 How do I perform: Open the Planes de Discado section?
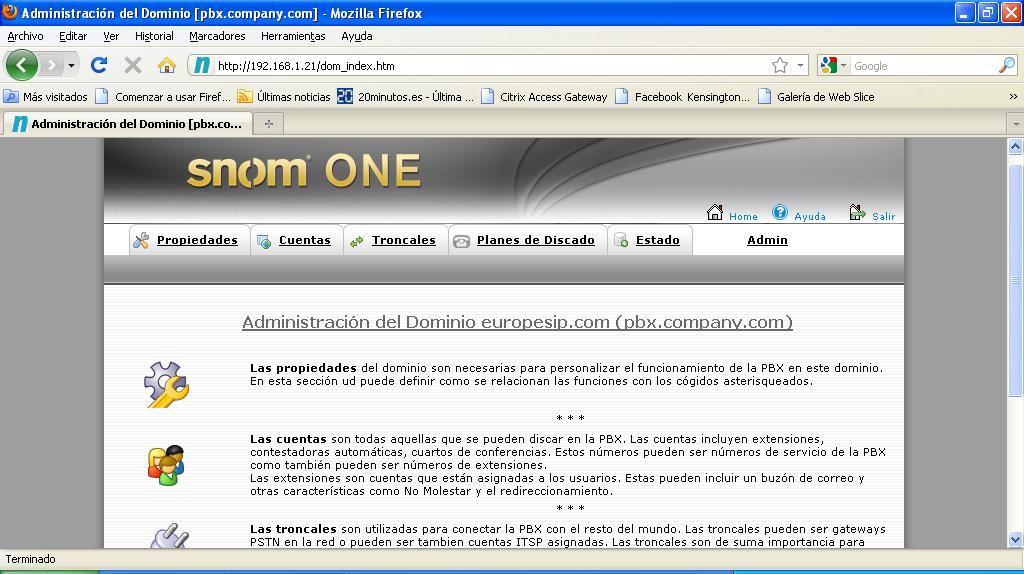535,240
